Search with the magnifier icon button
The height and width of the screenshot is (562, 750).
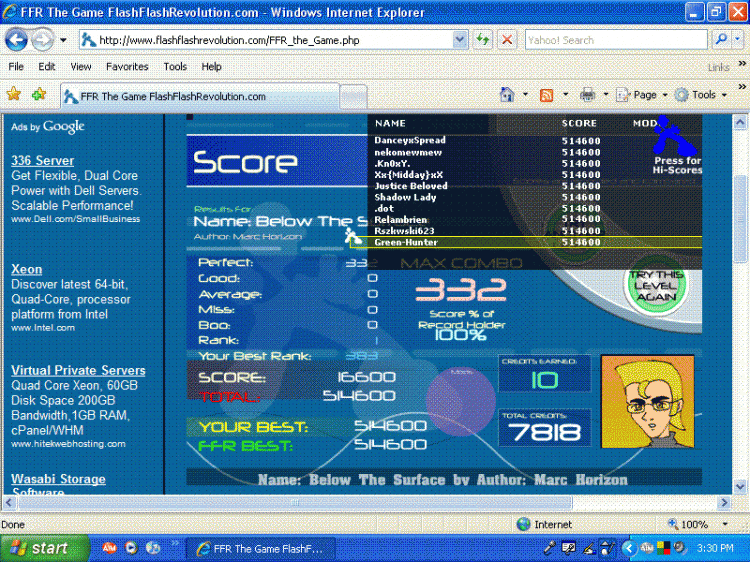point(721,40)
